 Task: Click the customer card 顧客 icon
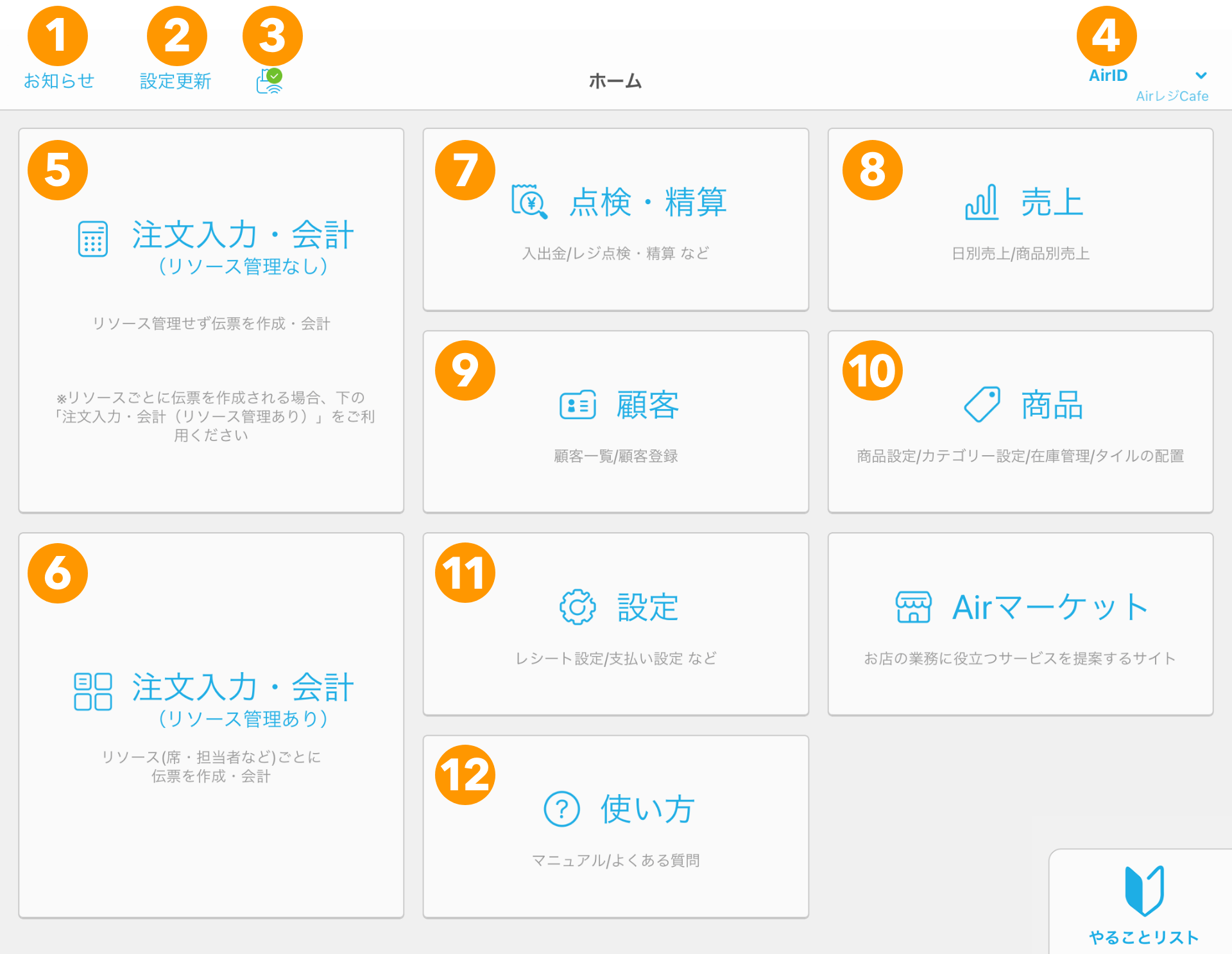(577, 404)
